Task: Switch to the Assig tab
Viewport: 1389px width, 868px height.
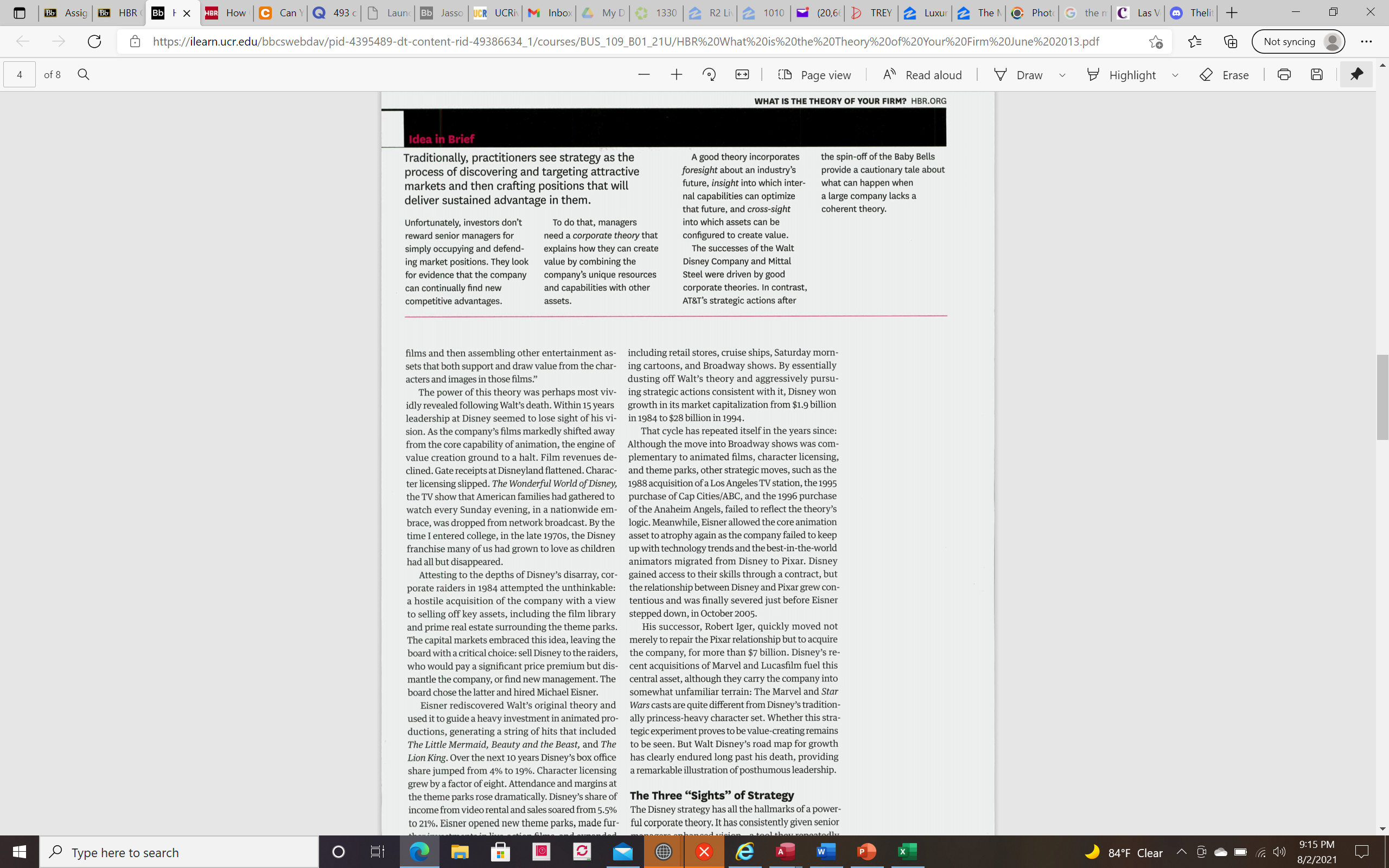Action: tap(66, 12)
